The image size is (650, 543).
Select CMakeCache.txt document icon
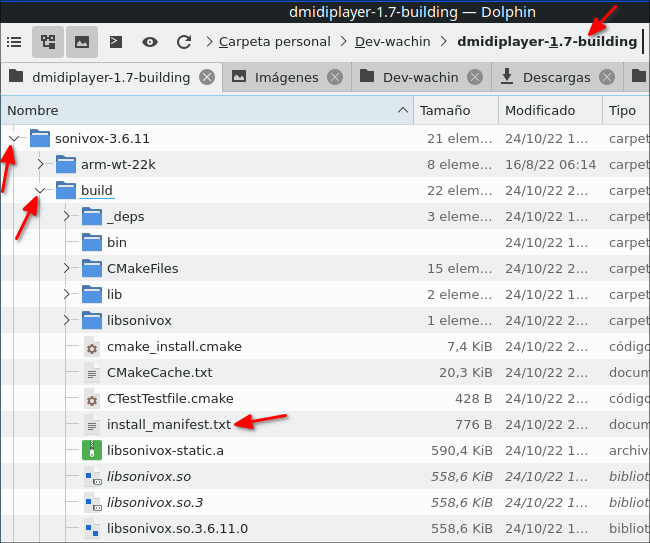(92, 373)
